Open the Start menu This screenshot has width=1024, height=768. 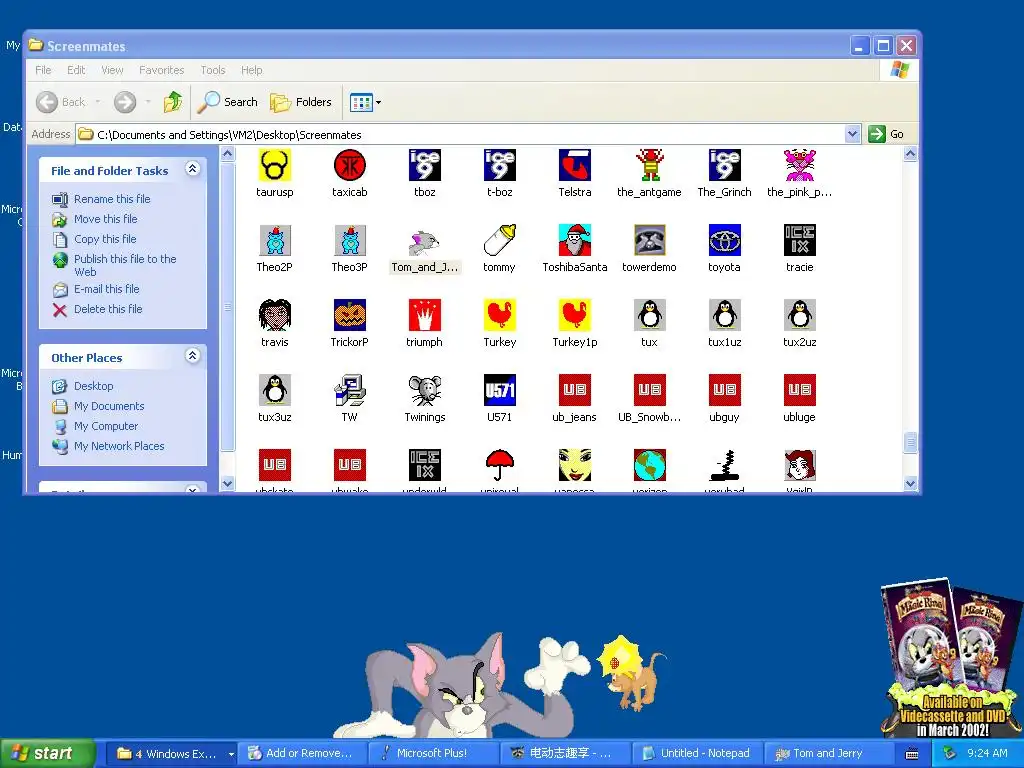pyautogui.click(x=47, y=754)
